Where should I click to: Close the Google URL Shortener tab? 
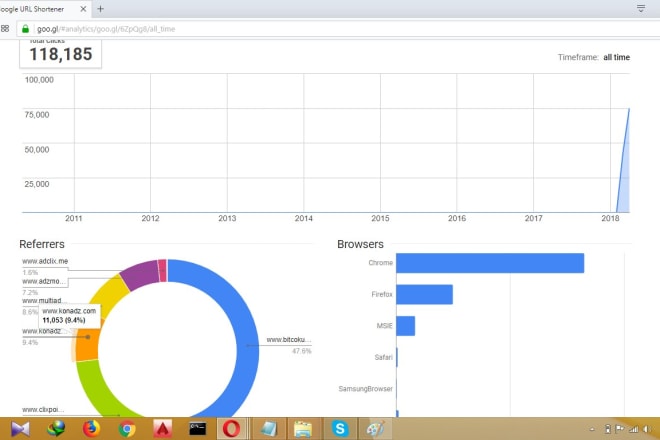[83, 9]
